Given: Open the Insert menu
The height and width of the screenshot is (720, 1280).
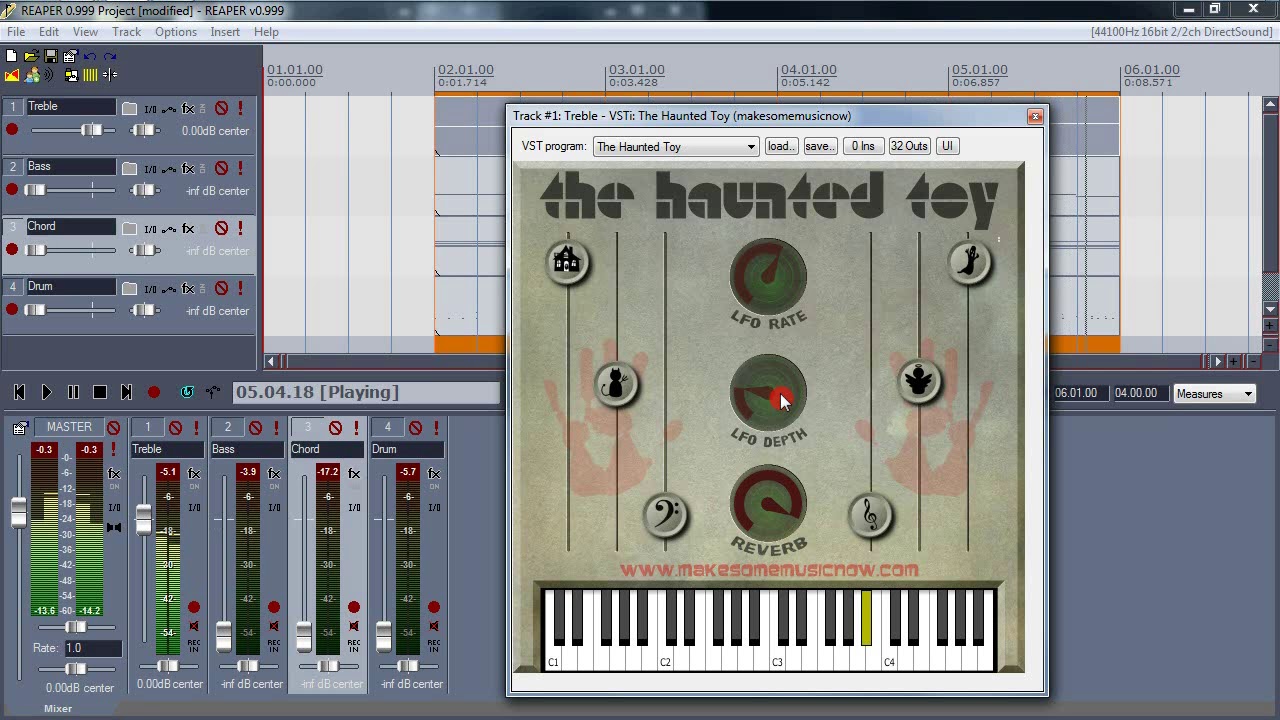Looking at the screenshot, I should click(225, 32).
